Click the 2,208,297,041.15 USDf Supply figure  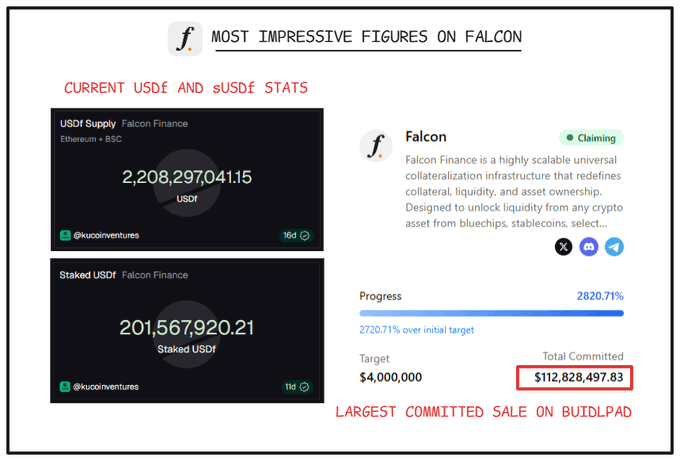(x=187, y=177)
